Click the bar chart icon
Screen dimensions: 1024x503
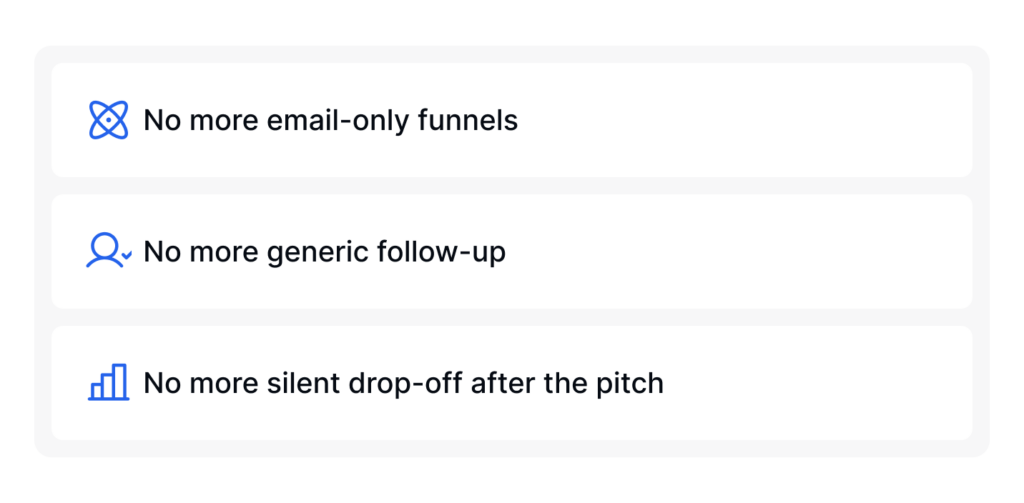coord(108,382)
